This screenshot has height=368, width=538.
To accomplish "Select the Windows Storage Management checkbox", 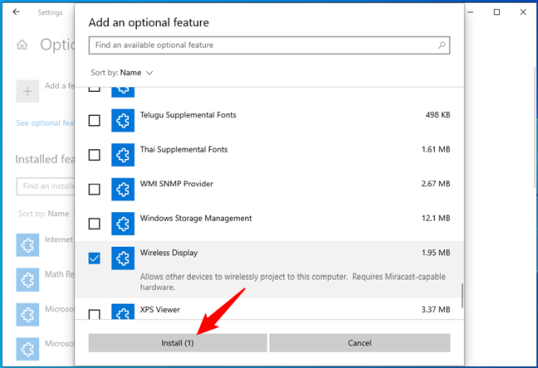I will click(x=94, y=224).
